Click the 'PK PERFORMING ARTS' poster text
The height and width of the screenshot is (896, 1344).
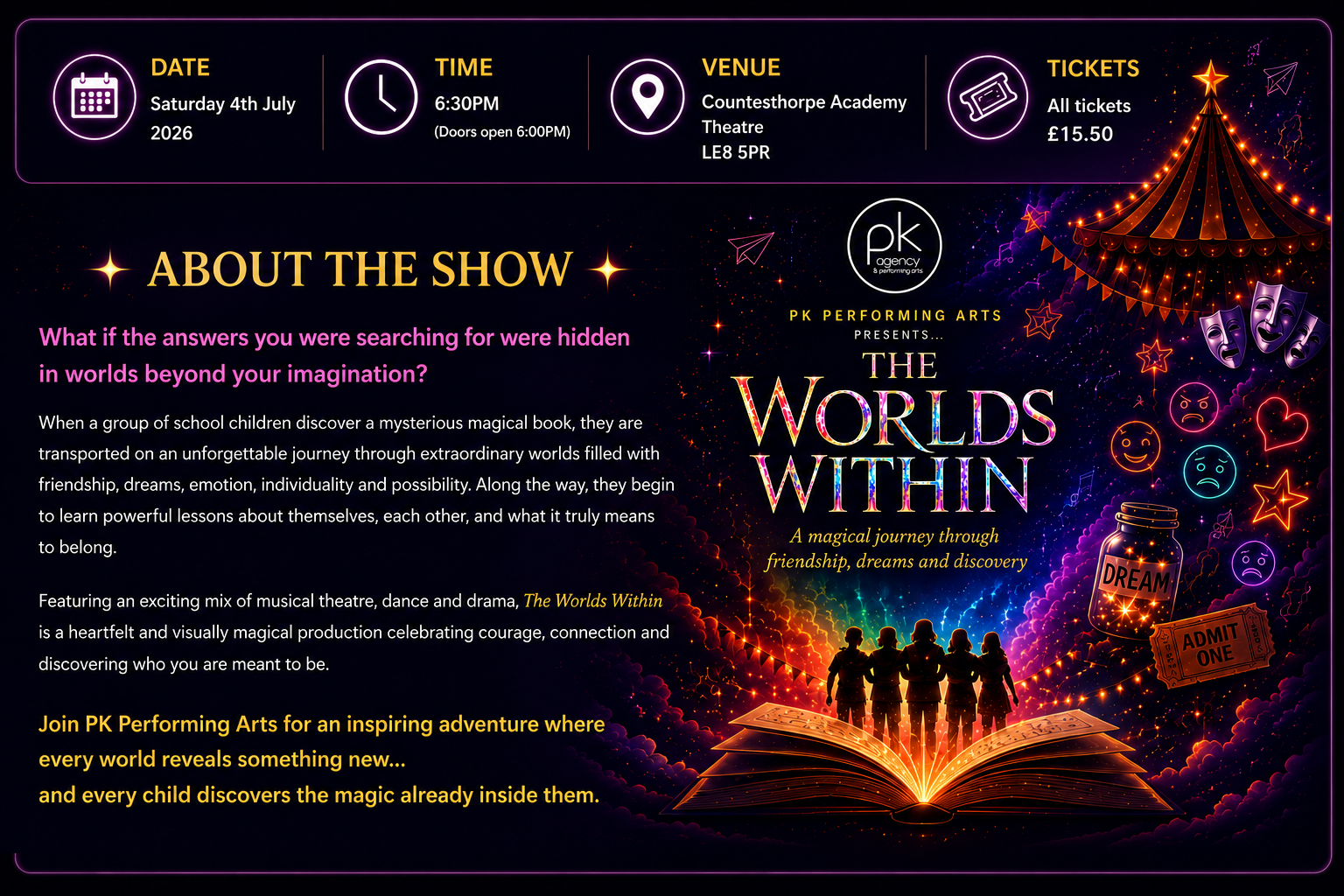(895, 316)
